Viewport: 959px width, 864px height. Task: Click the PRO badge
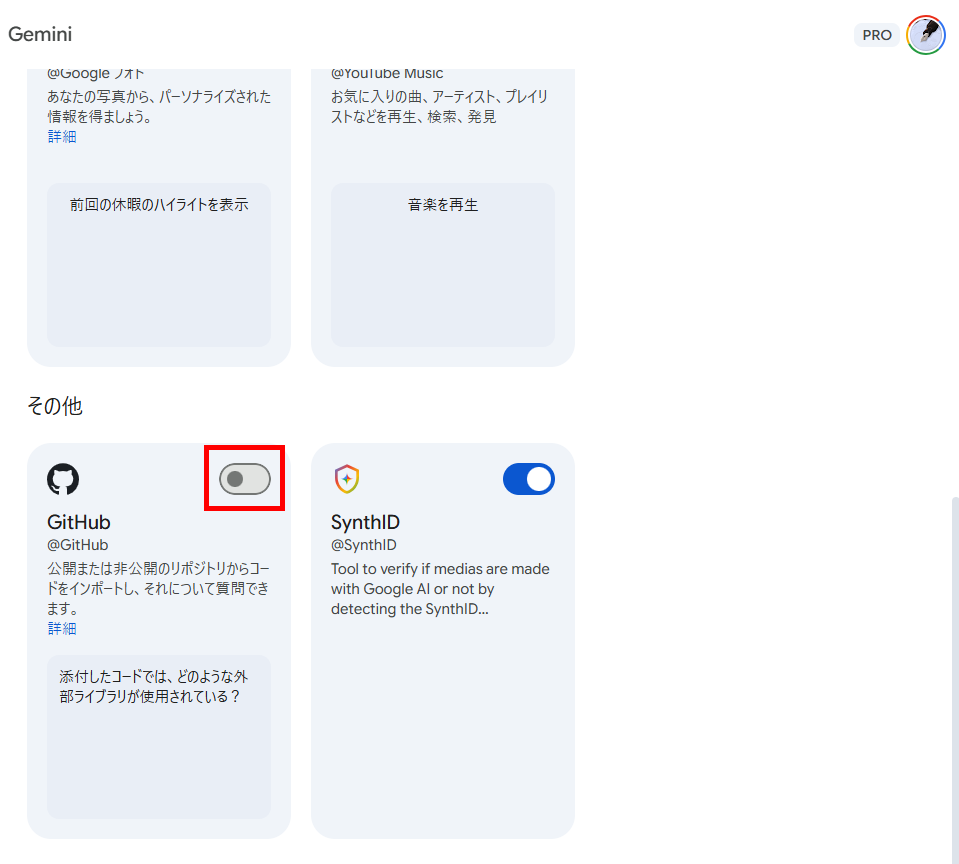pos(876,35)
